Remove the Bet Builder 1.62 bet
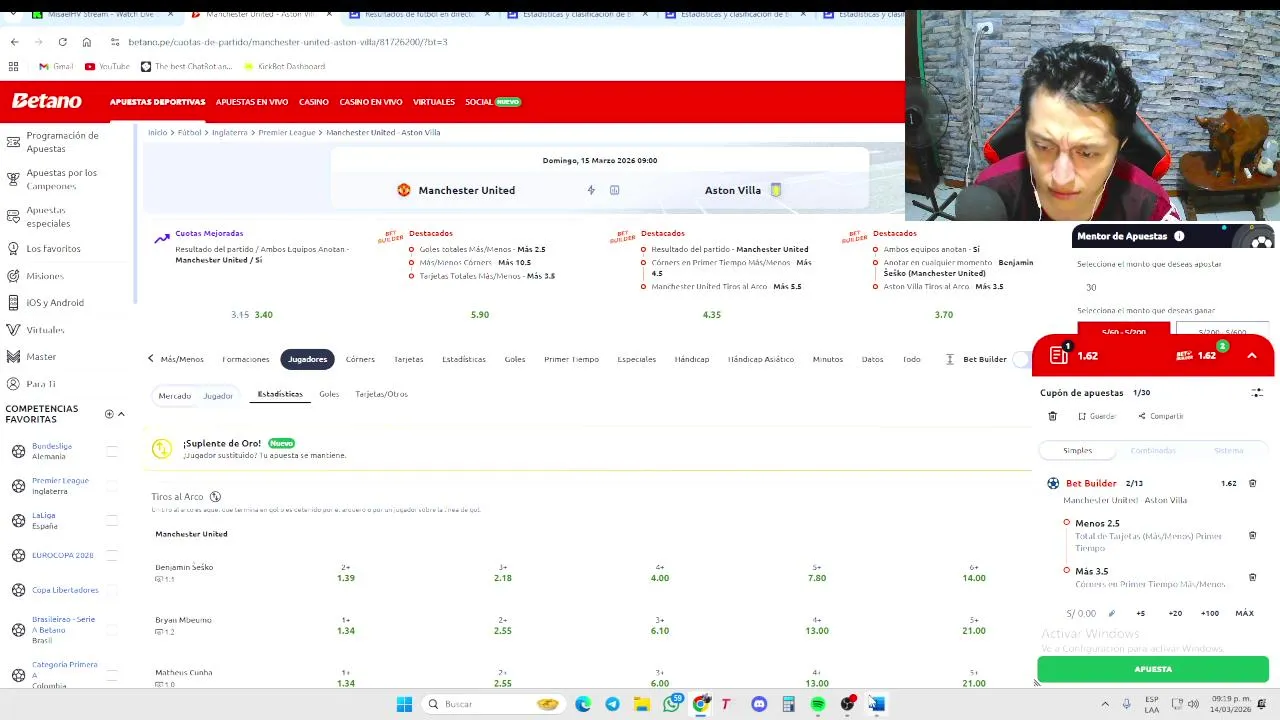 [x=1252, y=483]
